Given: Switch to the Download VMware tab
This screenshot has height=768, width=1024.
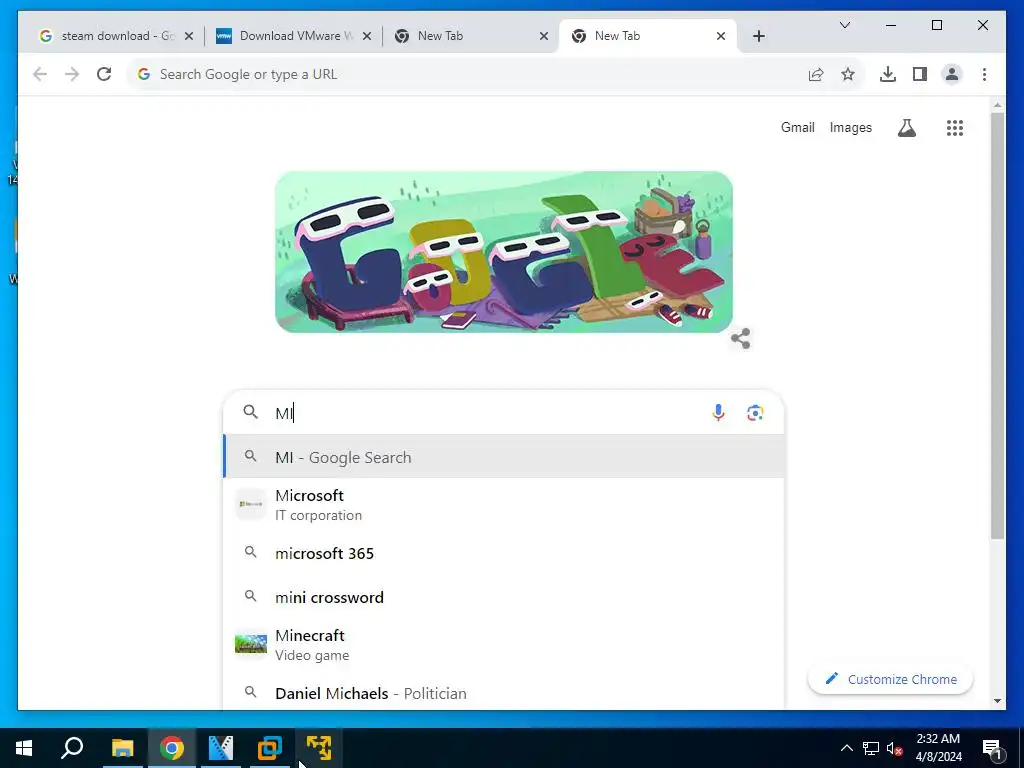Looking at the screenshot, I should (294, 36).
